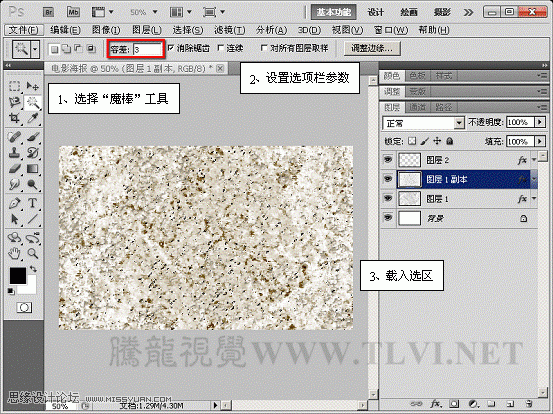Viewport: 553px width, 414px height.
Task: Launch Mini Bridge from the top bar
Action: [73, 12]
